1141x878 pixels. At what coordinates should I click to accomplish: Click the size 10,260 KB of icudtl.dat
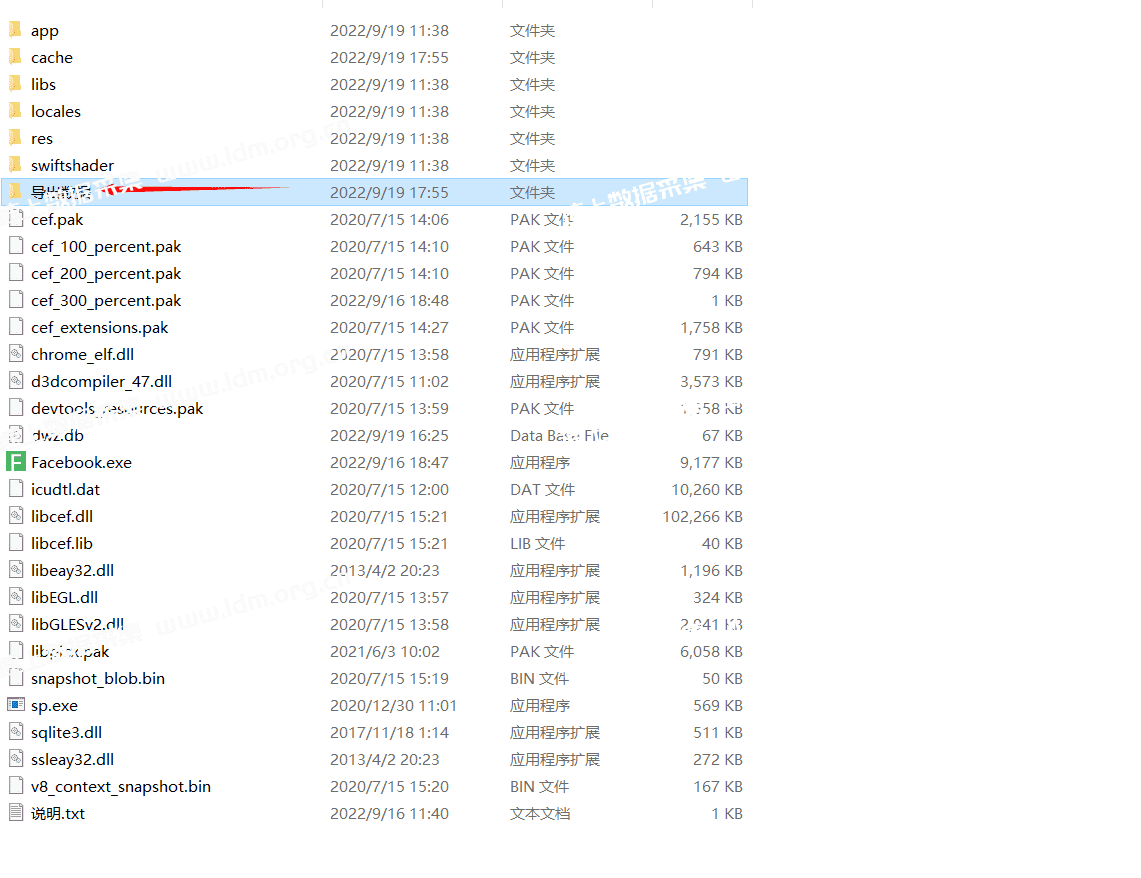[x=707, y=490]
